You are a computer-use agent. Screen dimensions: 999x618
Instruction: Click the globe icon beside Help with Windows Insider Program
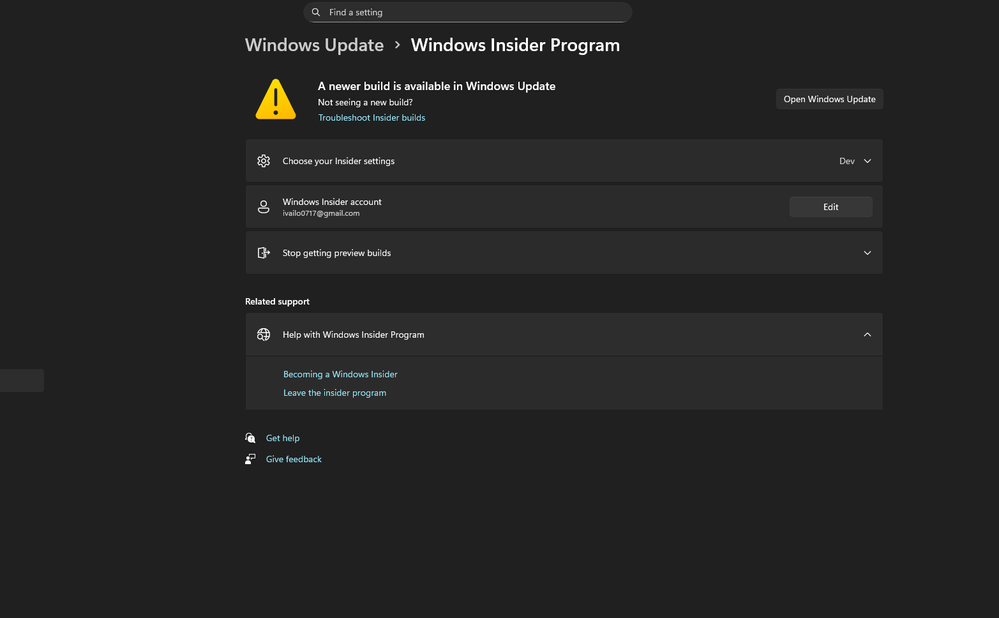click(x=263, y=334)
